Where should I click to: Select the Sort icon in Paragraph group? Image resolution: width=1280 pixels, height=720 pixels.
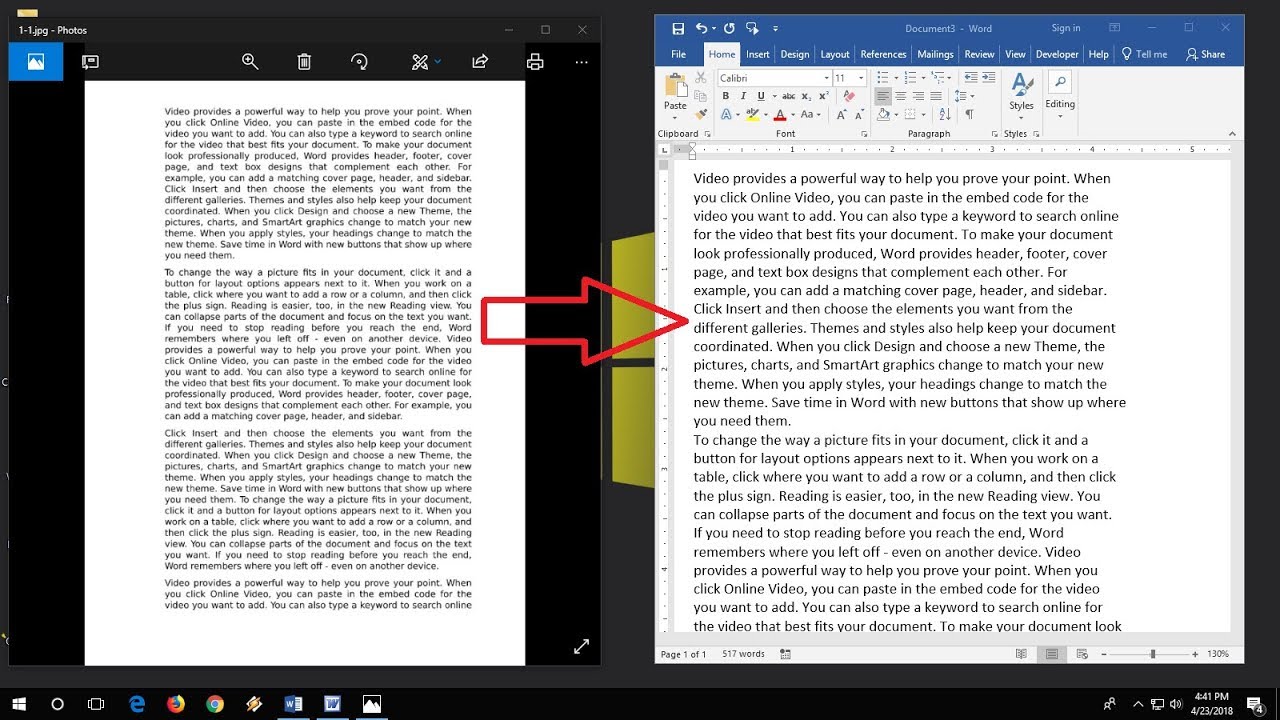point(944,114)
